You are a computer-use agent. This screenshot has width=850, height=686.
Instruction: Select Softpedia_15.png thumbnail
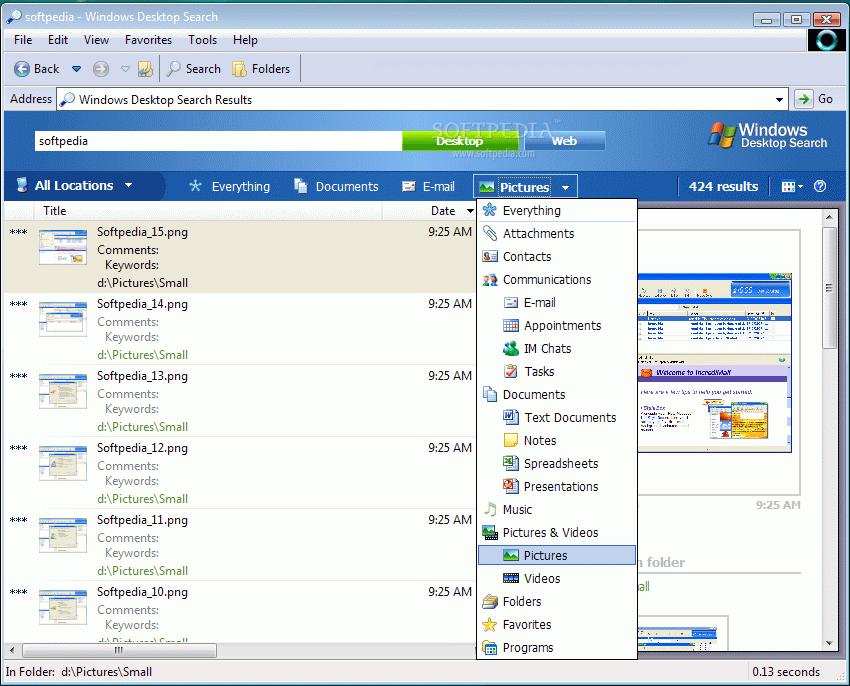pos(63,247)
